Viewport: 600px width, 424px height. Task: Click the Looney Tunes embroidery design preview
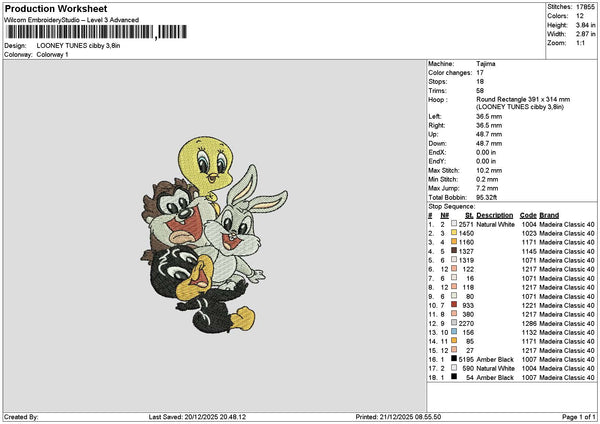point(214,235)
